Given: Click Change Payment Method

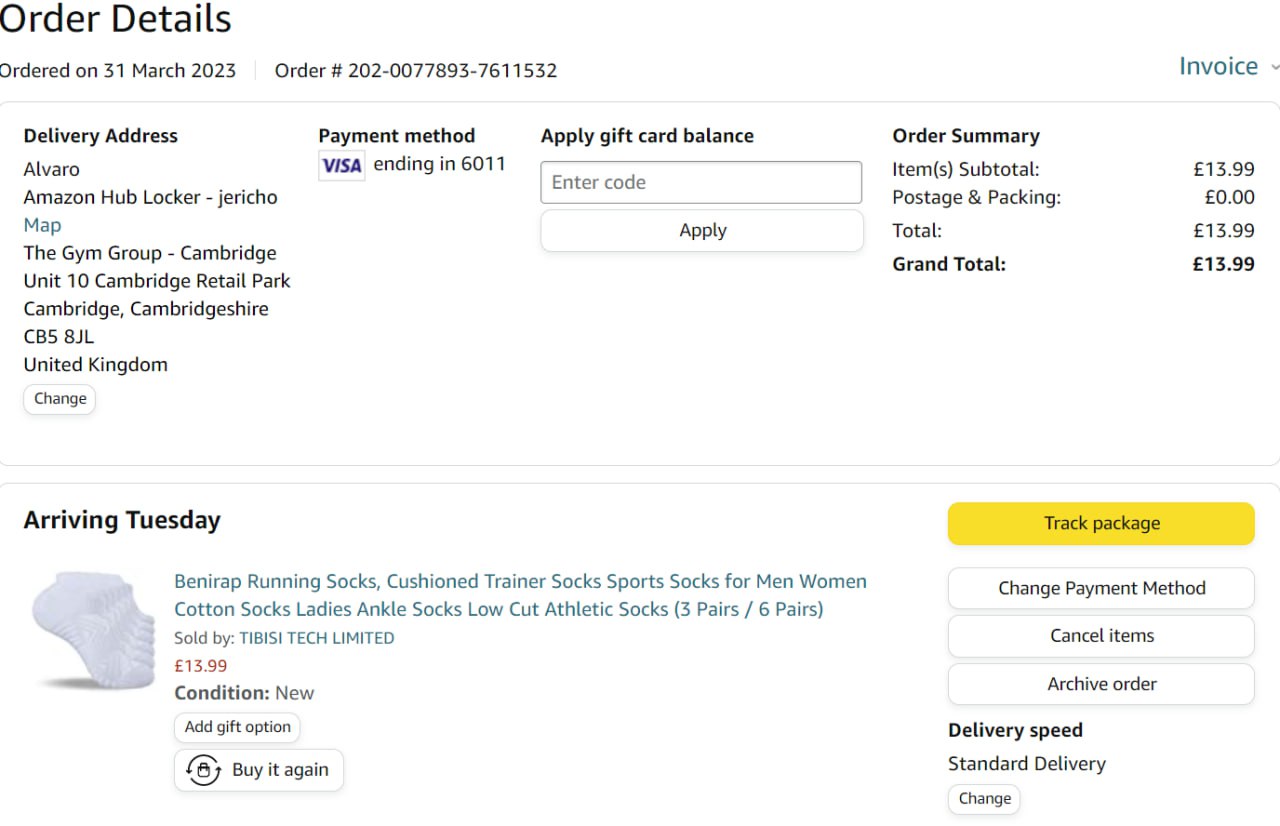Looking at the screenshot, I should coord(1101,588).
